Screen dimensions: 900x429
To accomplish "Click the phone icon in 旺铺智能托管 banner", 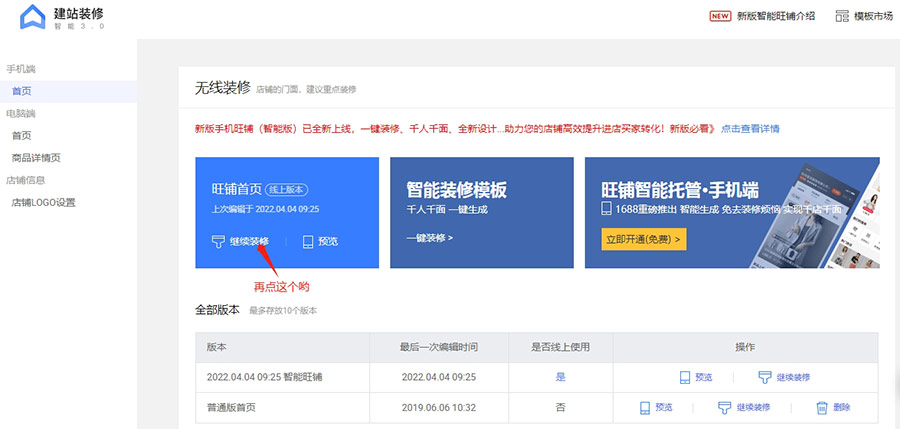I will [x=606, y=208].
